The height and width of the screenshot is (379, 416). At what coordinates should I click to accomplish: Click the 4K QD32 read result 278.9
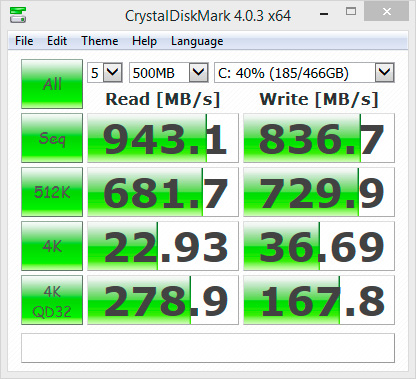tap(163, 300)
